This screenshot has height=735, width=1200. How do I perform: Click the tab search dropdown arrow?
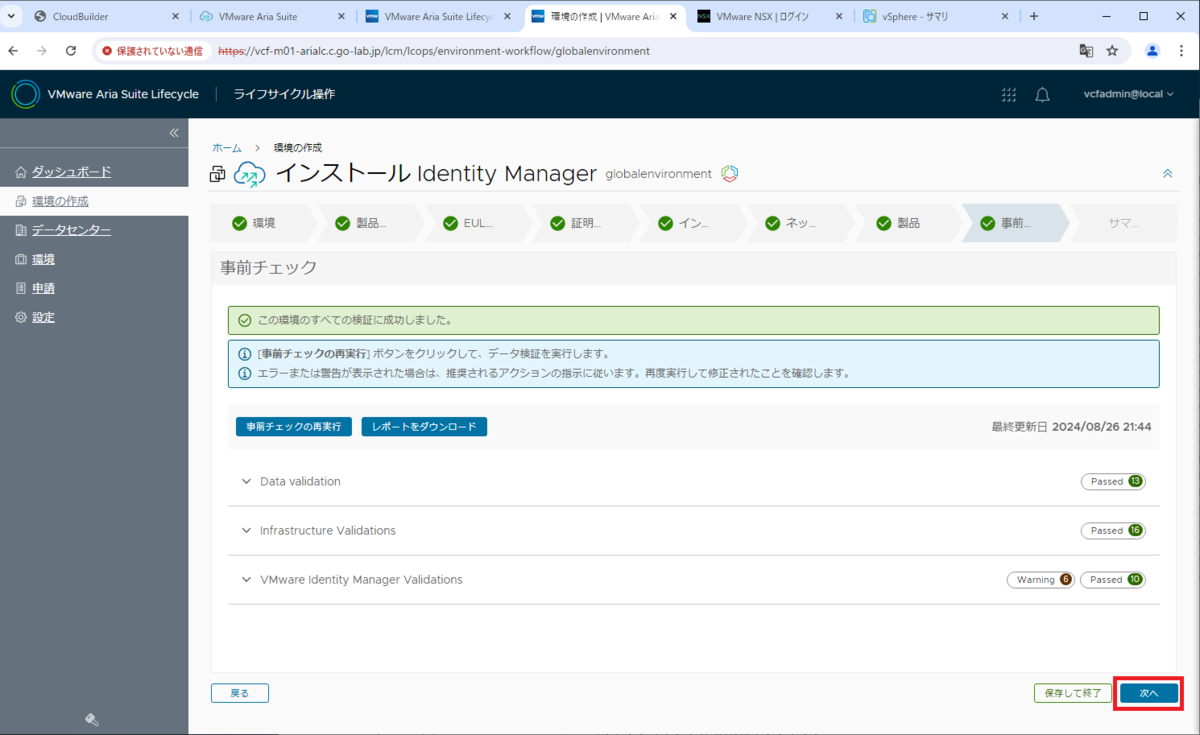pyautogui.click(x=10, y=16)
